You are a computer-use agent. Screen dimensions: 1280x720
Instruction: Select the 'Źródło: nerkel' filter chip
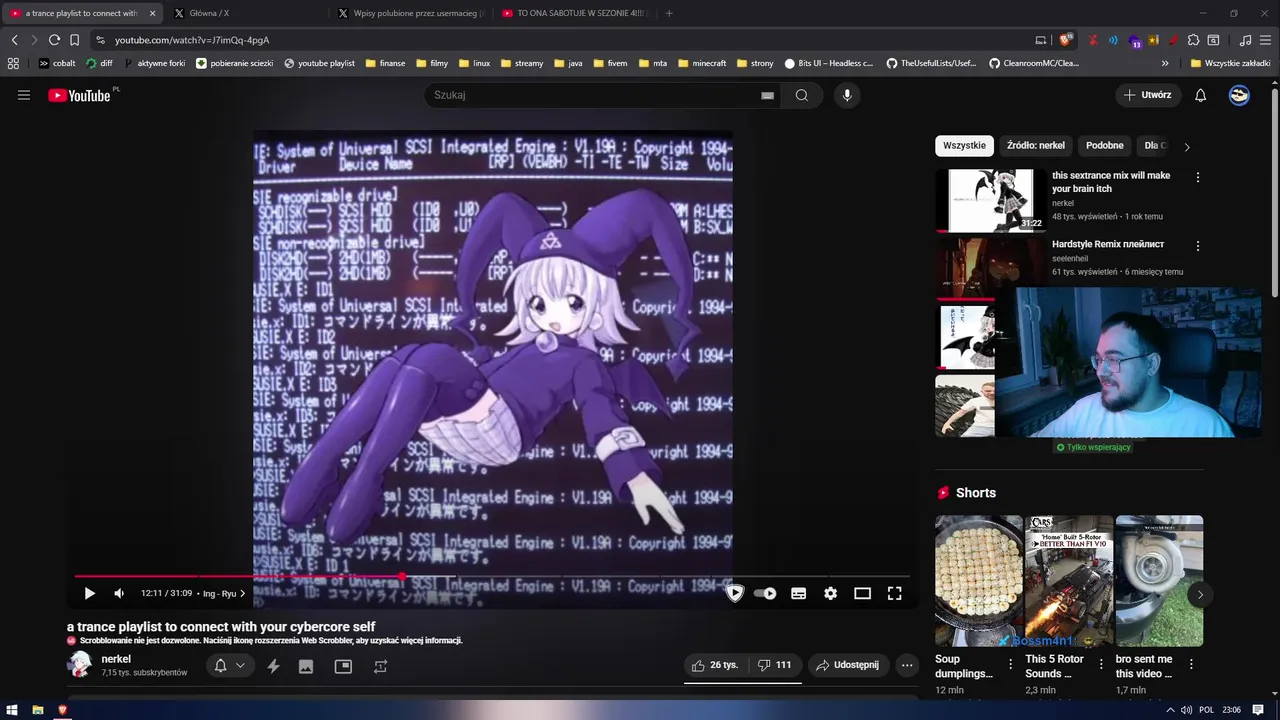1035,146
